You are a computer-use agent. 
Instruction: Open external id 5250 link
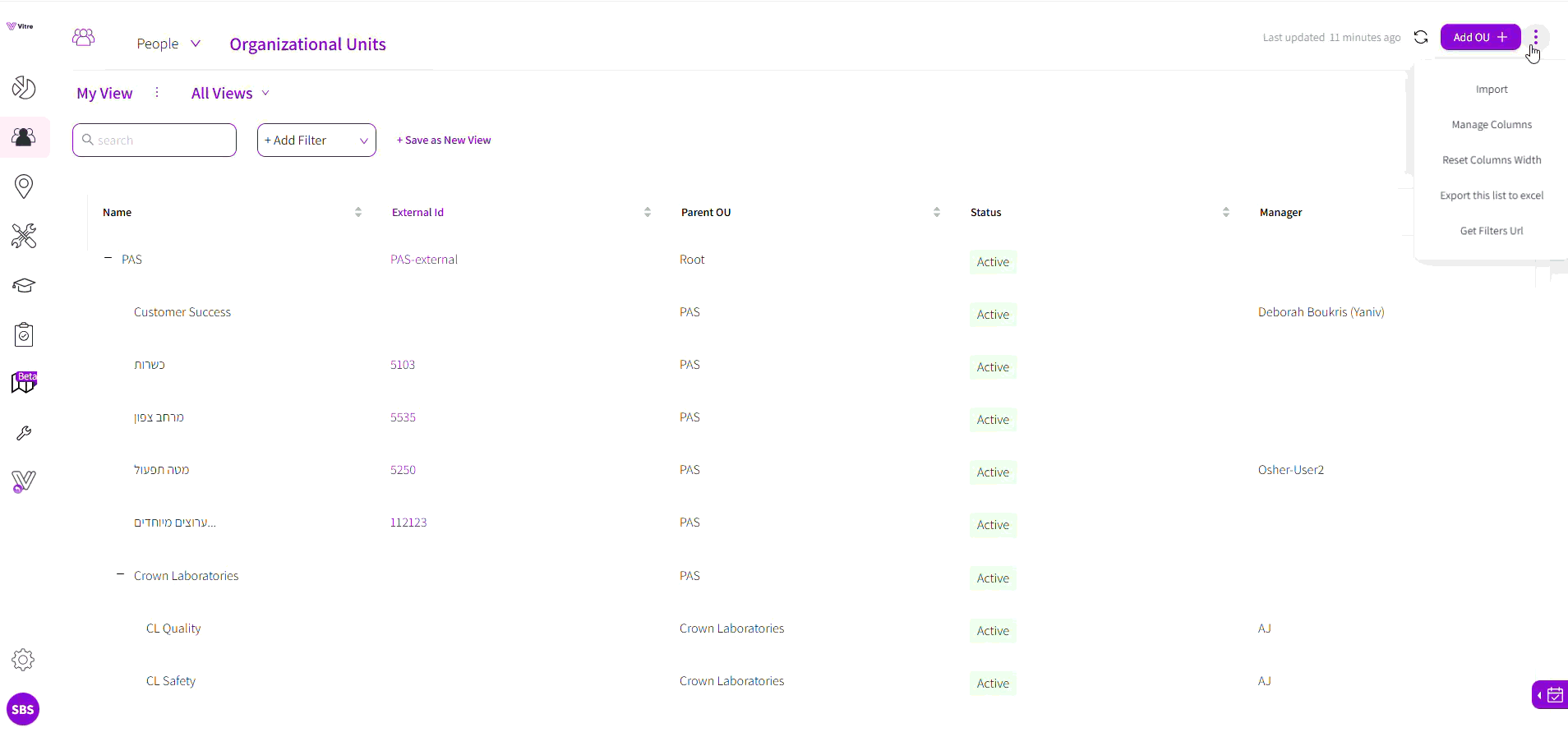pos(403,470)
